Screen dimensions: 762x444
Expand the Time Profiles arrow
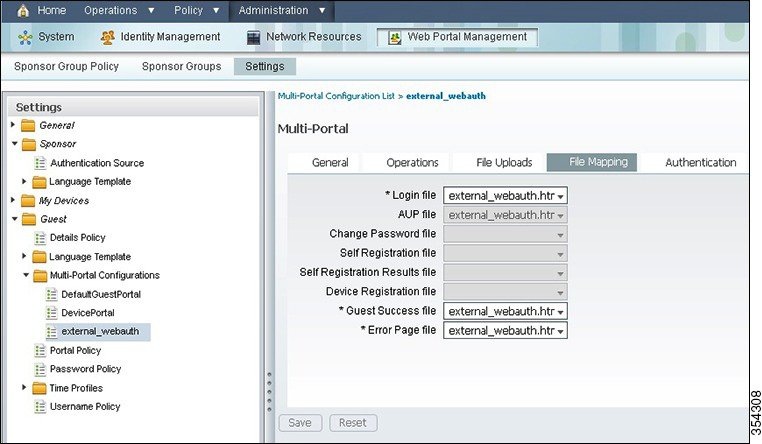point(24,387)
